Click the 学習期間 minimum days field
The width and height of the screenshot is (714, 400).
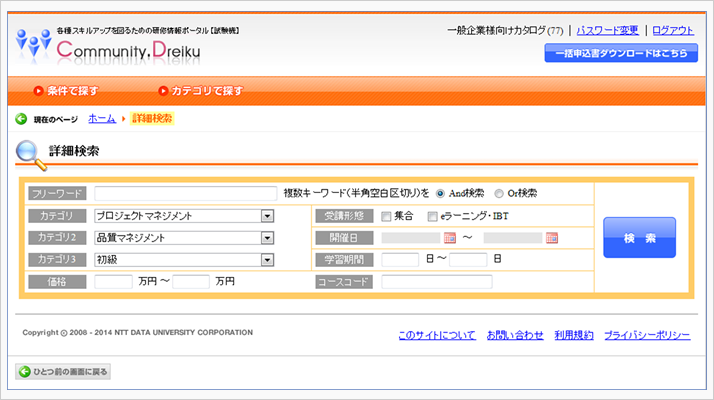coord(400,260)
